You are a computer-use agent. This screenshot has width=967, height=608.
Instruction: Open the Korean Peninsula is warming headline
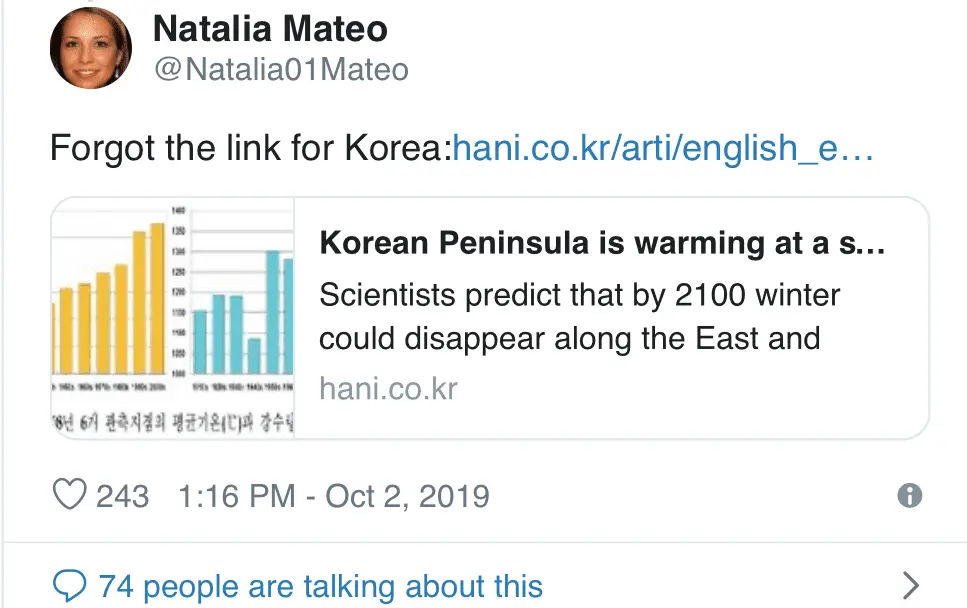point(602,244)
